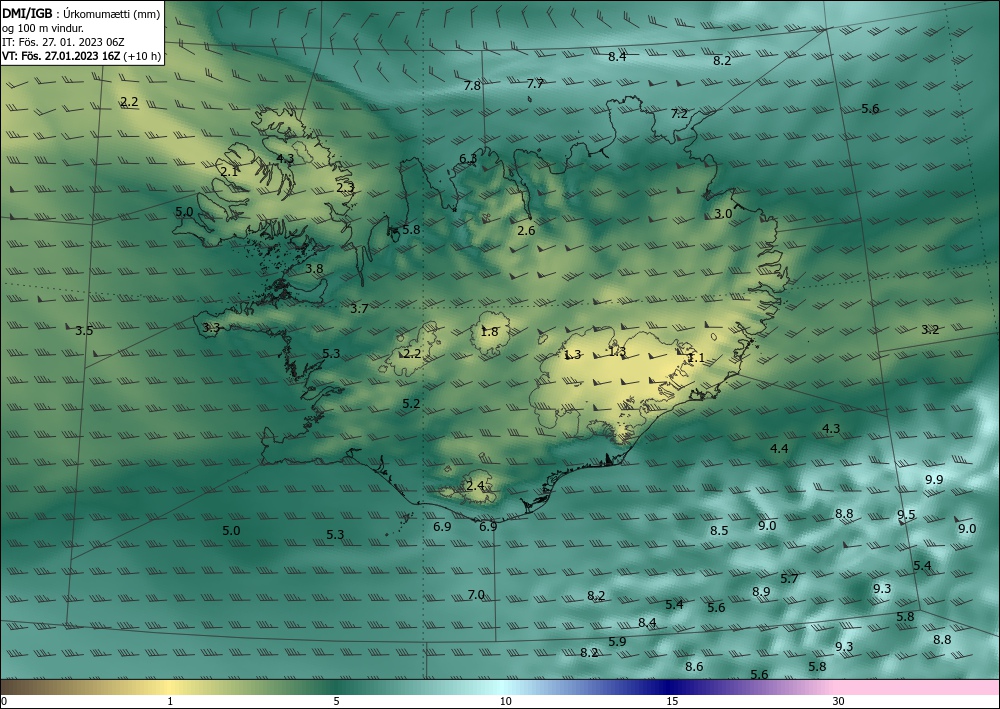The image size is (1000, 709).
Task: Click the "og 100 m vindur." legend line
Action: tap(43, 28)
